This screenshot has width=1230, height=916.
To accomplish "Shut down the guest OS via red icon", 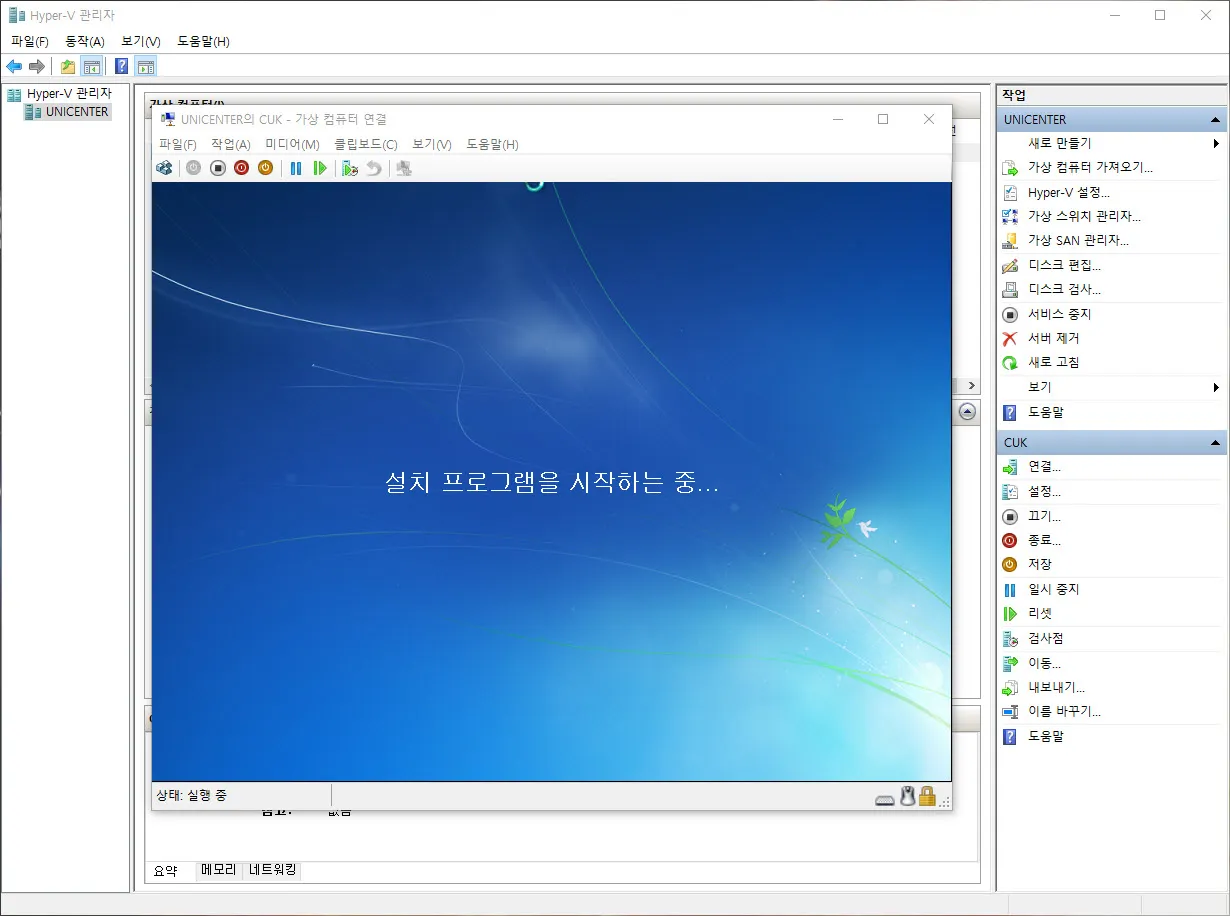I will coord(240,168).
